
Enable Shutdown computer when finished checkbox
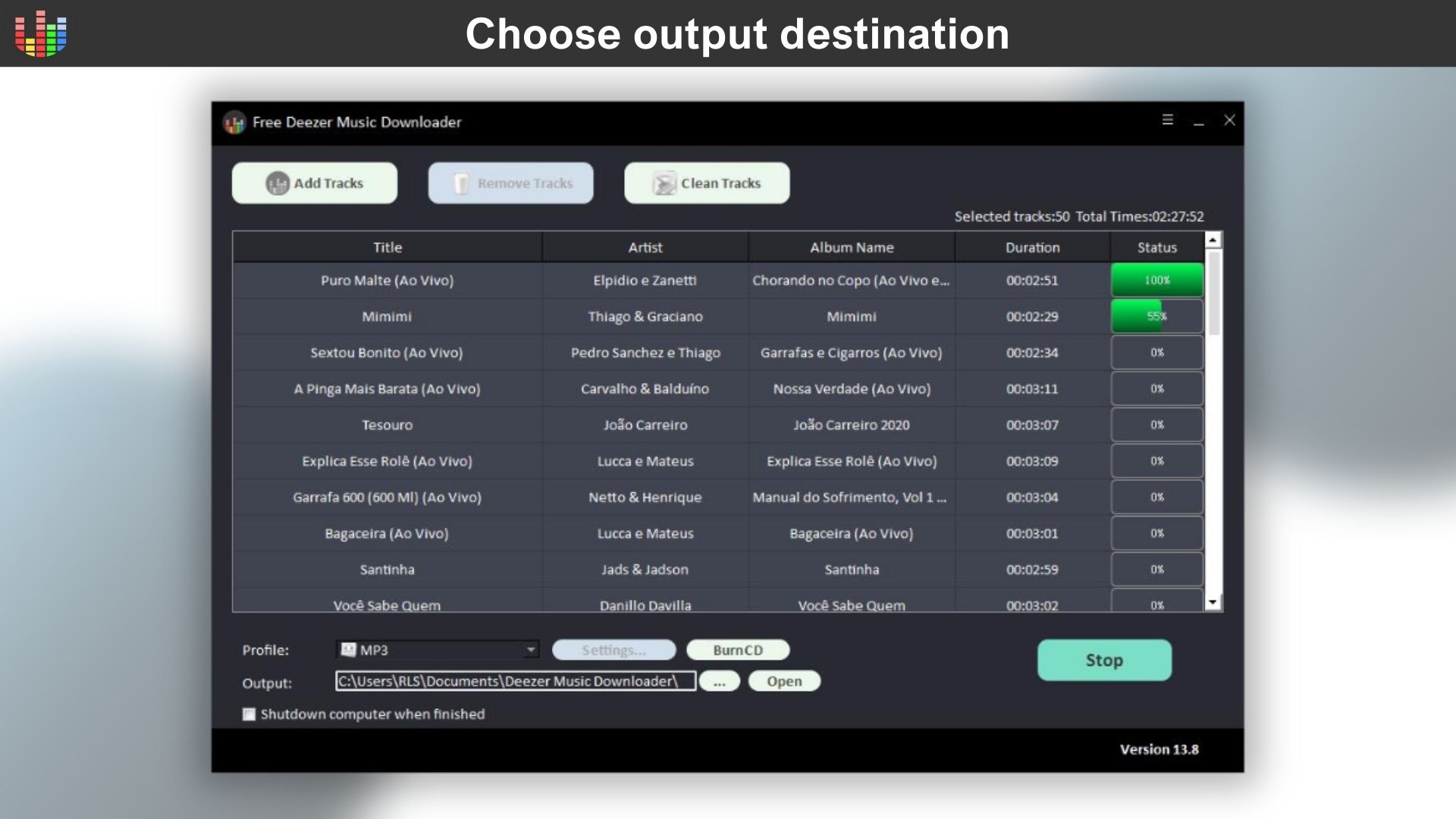(x=249, y=714)
